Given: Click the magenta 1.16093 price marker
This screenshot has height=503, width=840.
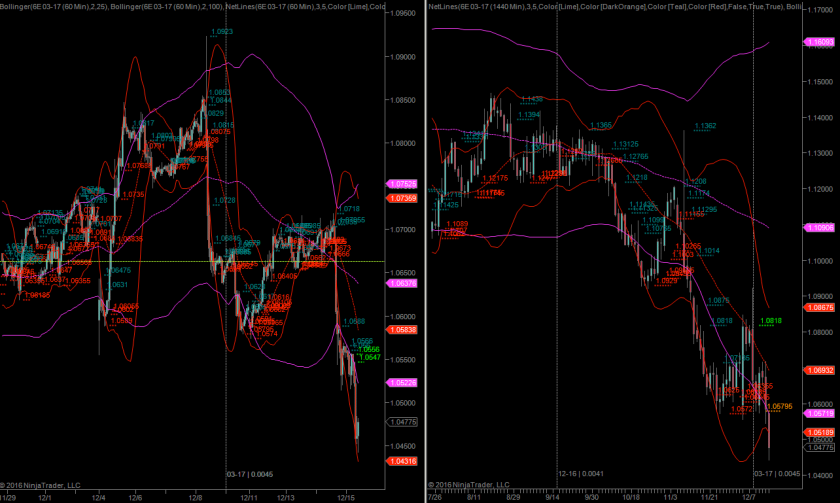Looking at the screenshot, I should (x=819, y=42).
